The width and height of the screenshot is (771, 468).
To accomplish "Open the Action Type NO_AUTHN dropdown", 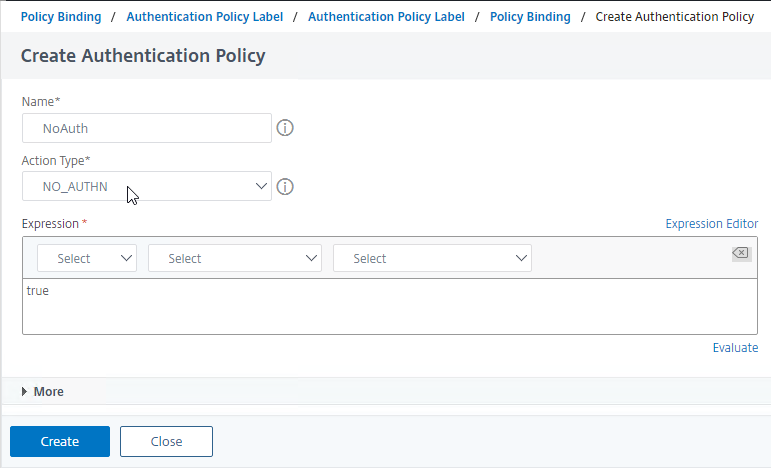I will click(x=147, y=186).
